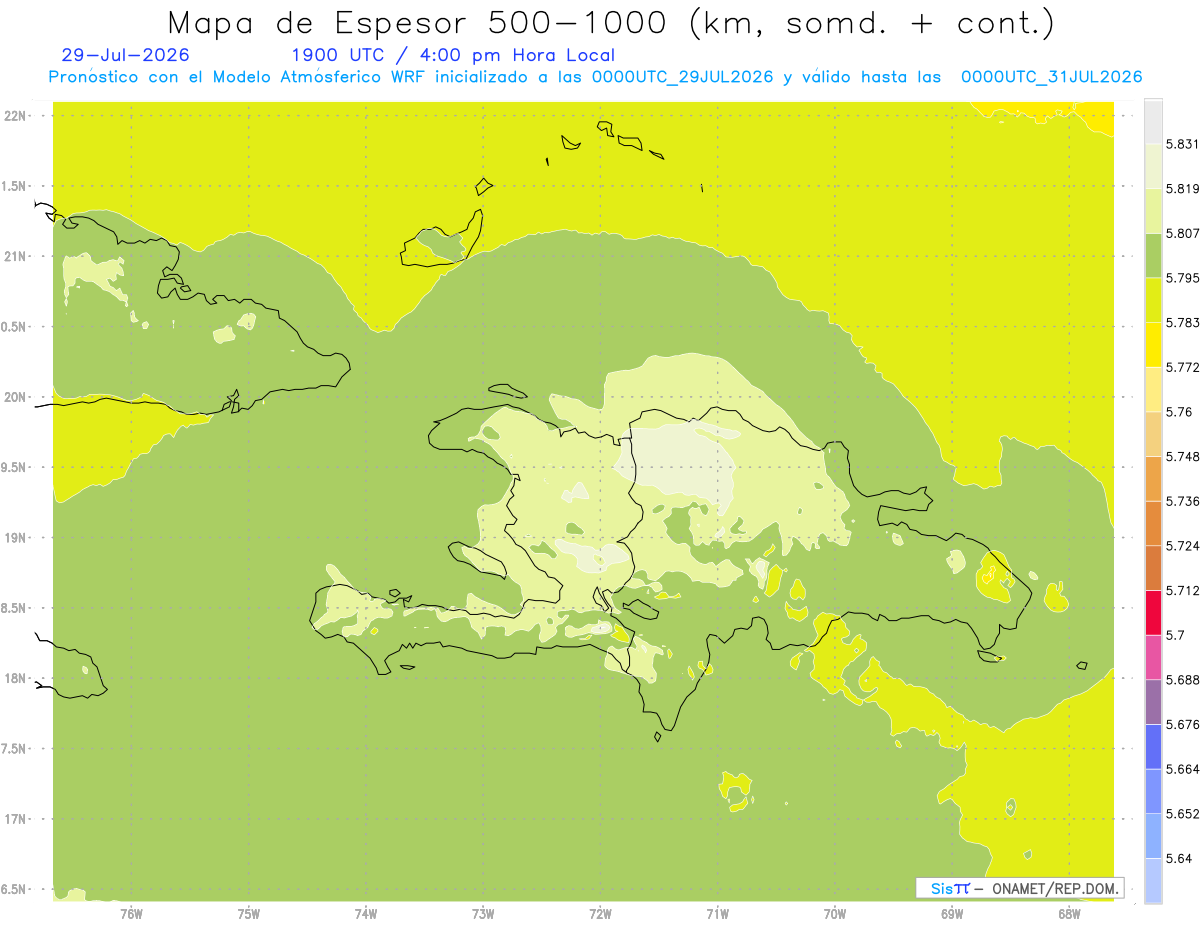Click the colorbar value 5.724

1183,546
